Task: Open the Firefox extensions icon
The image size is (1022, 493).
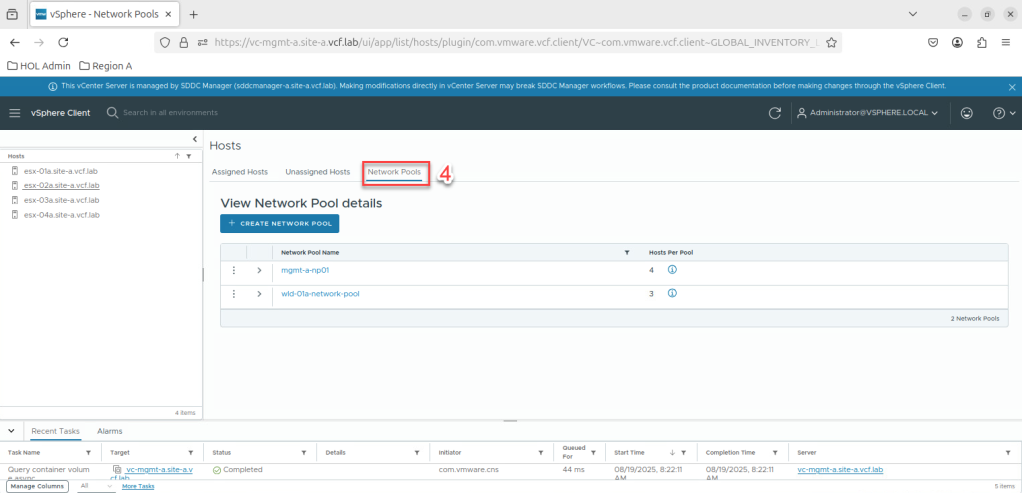Action: [x=982, y=42]
